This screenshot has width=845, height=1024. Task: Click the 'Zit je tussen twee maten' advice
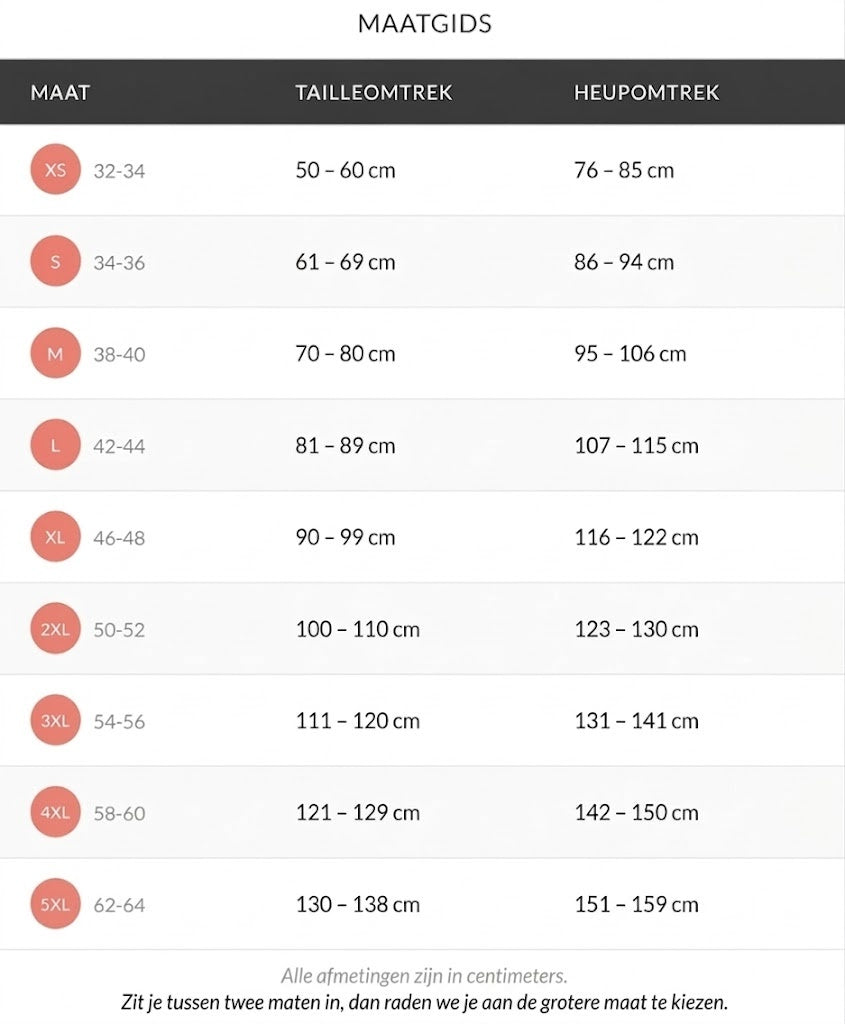424,1001
